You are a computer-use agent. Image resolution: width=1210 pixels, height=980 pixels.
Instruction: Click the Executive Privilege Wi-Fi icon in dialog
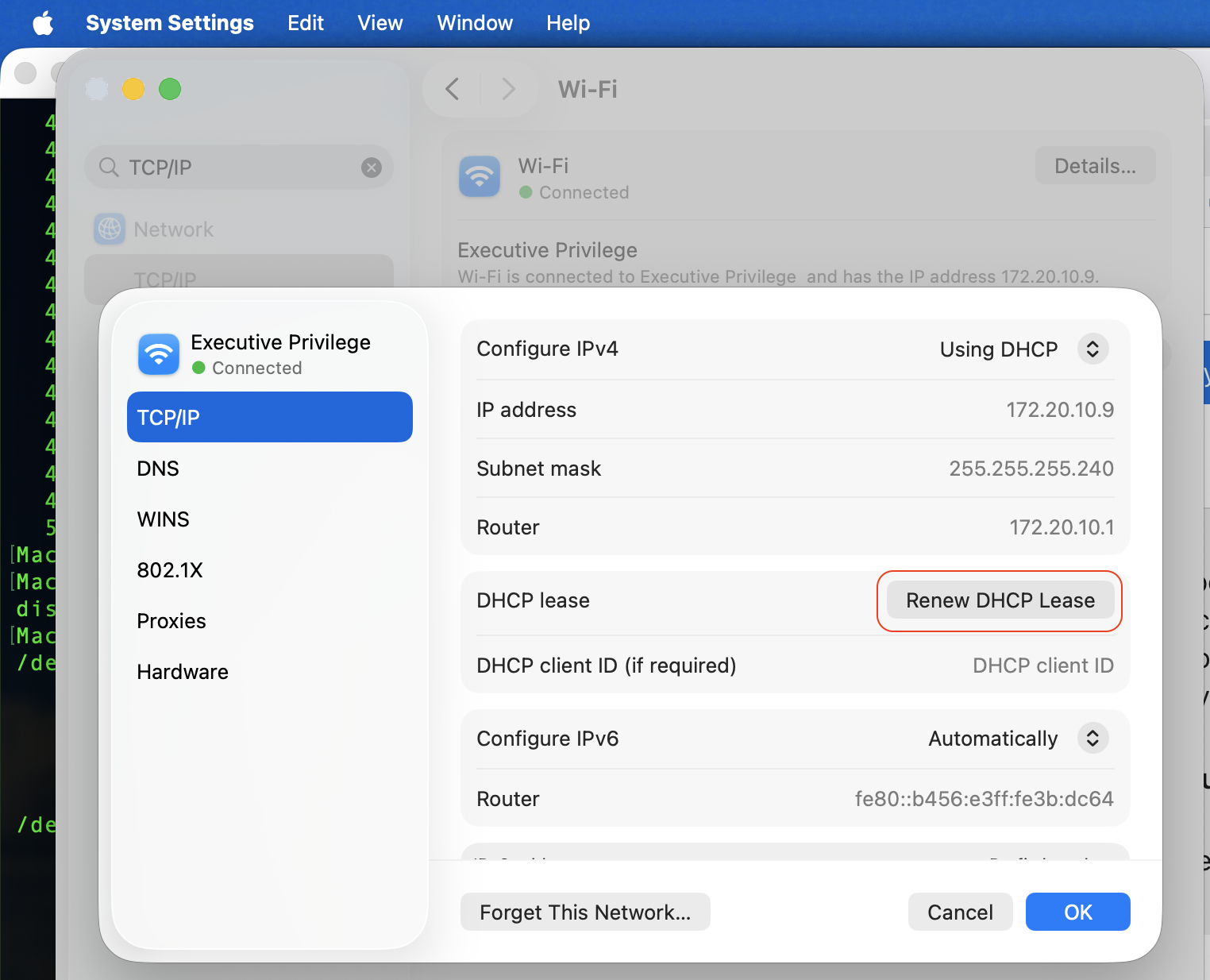pyautogui.click(x=159, y=353)
